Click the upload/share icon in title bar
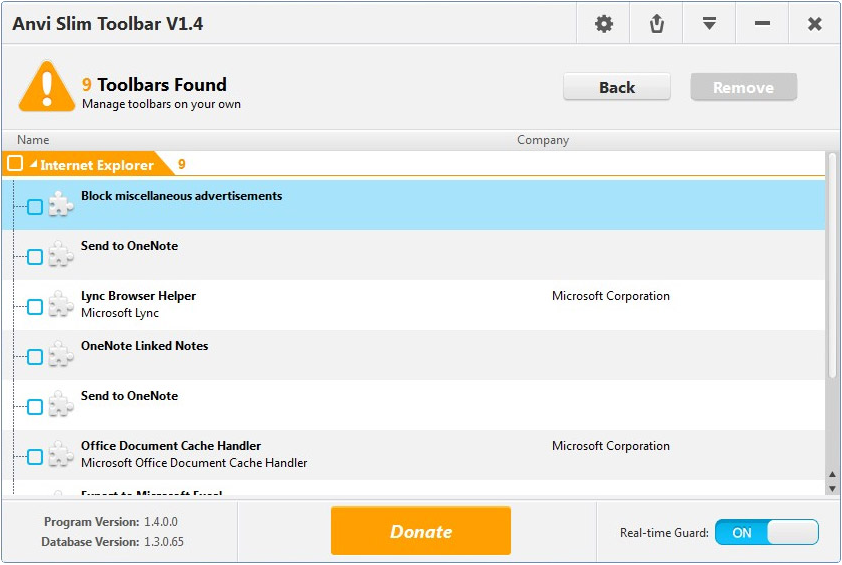842x565 pixels. click(x=656, y=23)
